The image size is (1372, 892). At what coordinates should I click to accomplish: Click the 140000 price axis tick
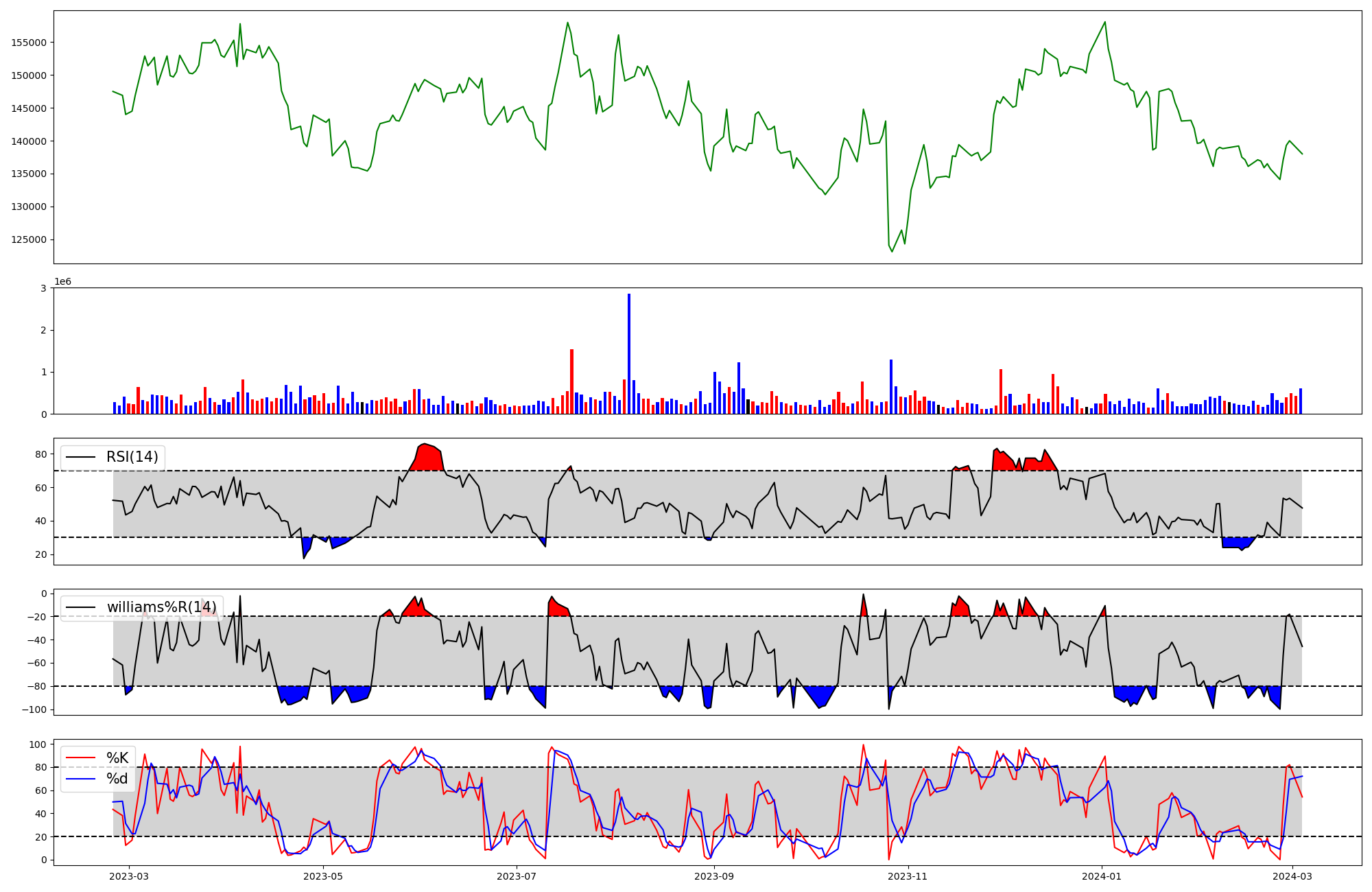[29, 141]
